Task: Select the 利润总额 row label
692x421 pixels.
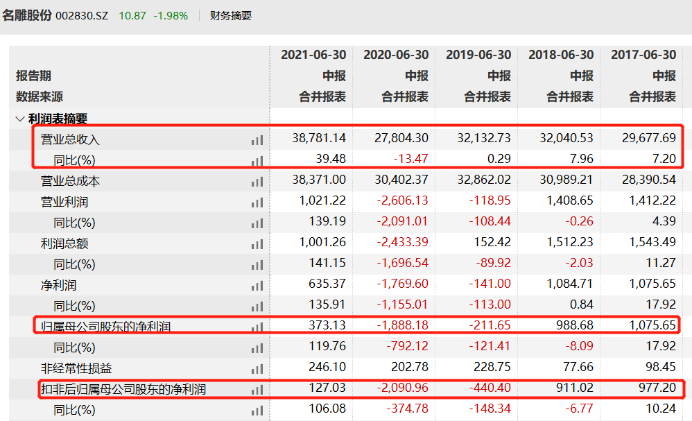Action: click(64, 244)
